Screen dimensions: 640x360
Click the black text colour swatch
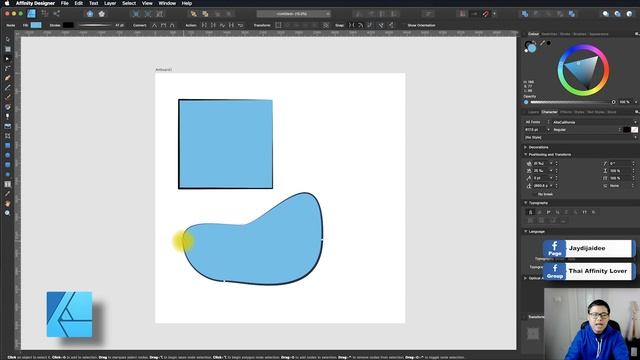coord(627,130)
